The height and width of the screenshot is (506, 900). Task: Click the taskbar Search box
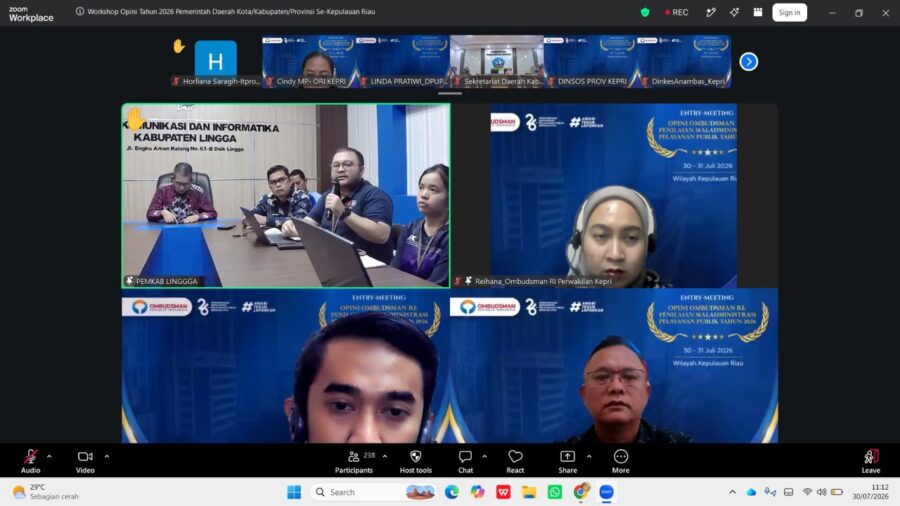pos(374,492)
